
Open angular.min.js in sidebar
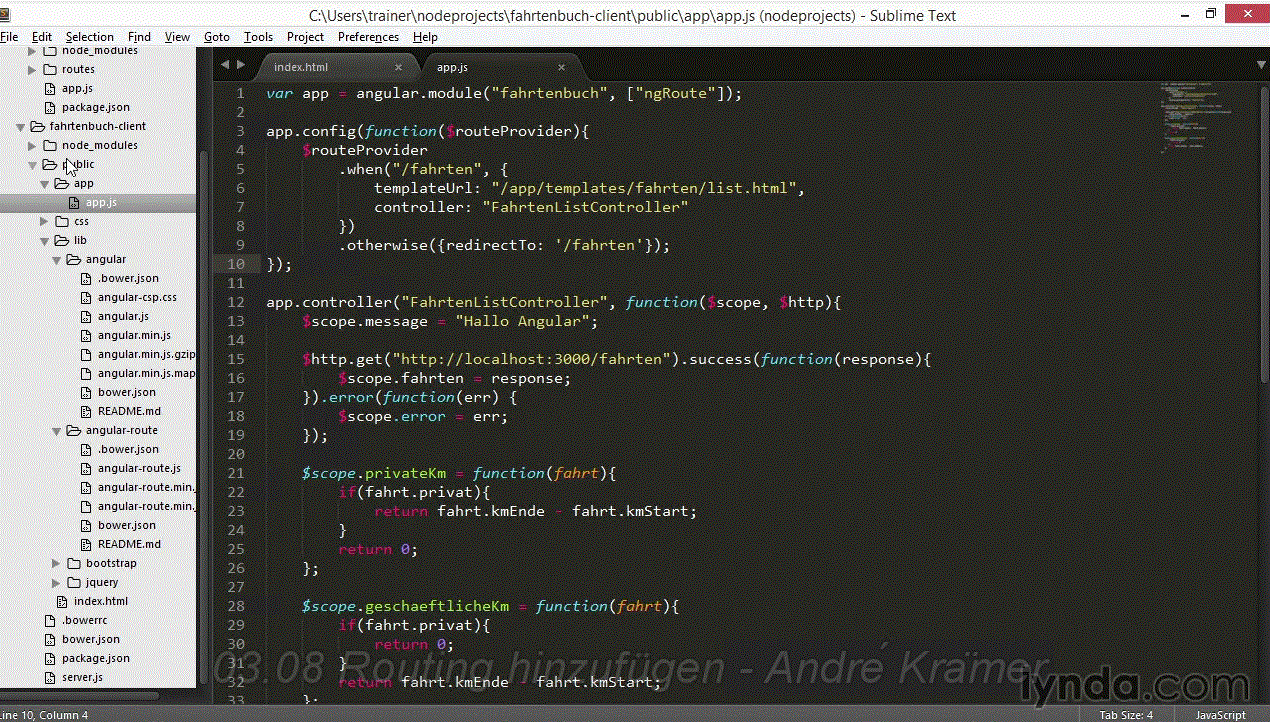(134, 335)
